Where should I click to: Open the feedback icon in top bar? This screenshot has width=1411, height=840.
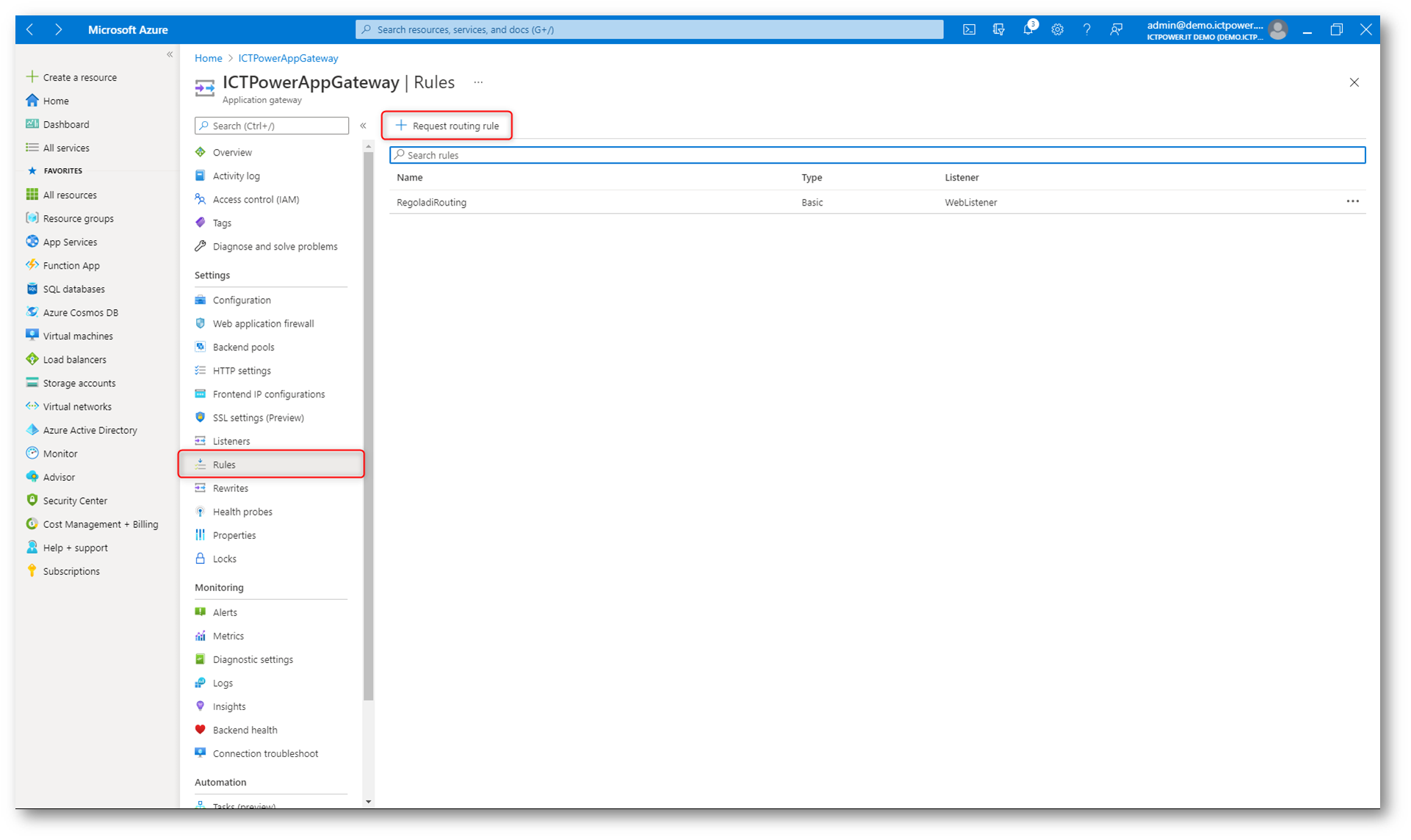(x=1116, y=29)
